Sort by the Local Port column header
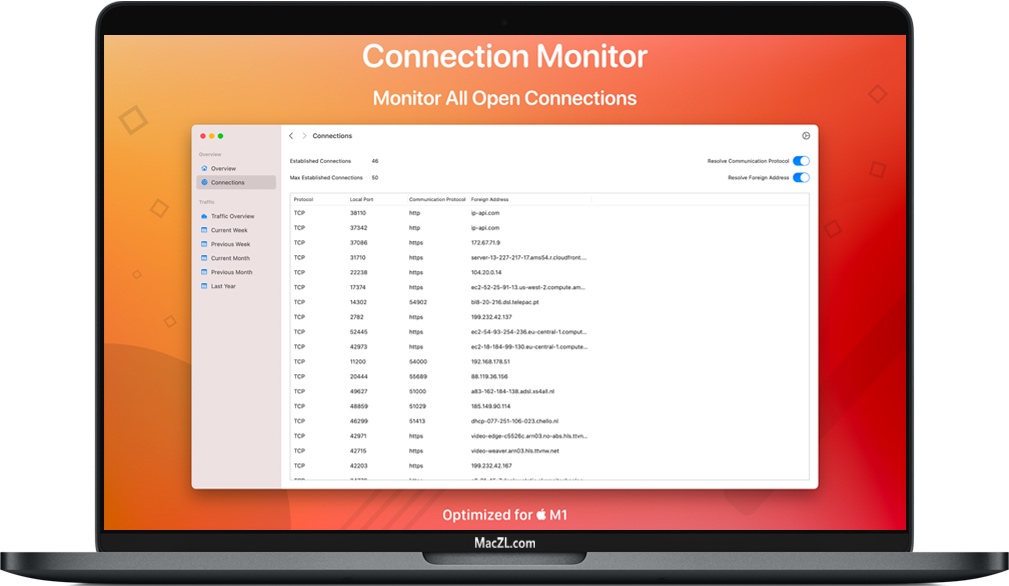This screenshot has height=586, width=1009. (x=361, y=199)
